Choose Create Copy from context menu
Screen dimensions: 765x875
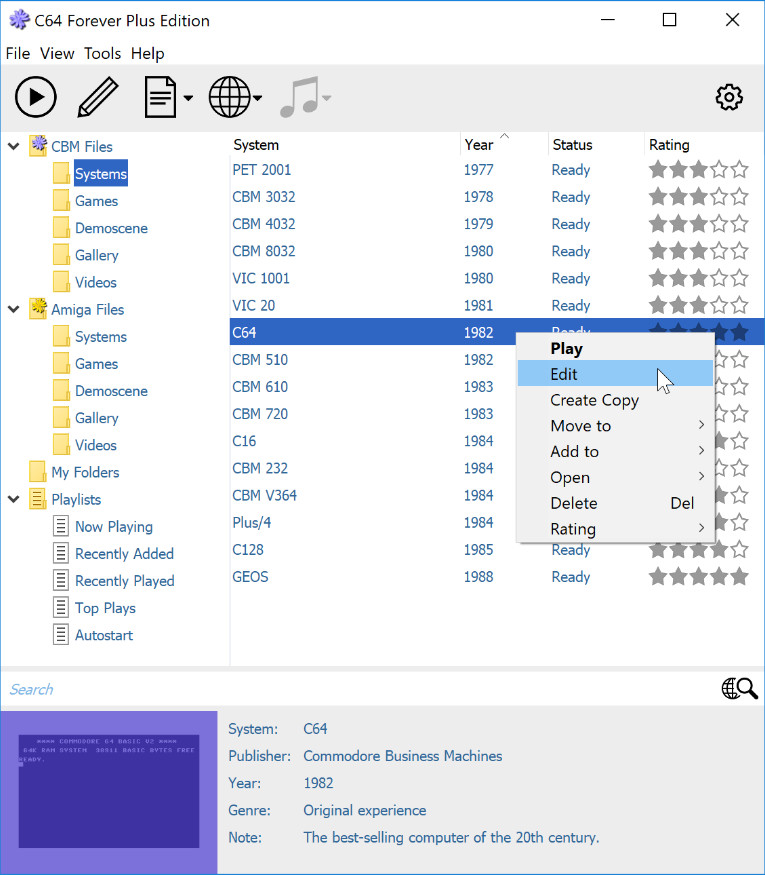click(615, 400)
